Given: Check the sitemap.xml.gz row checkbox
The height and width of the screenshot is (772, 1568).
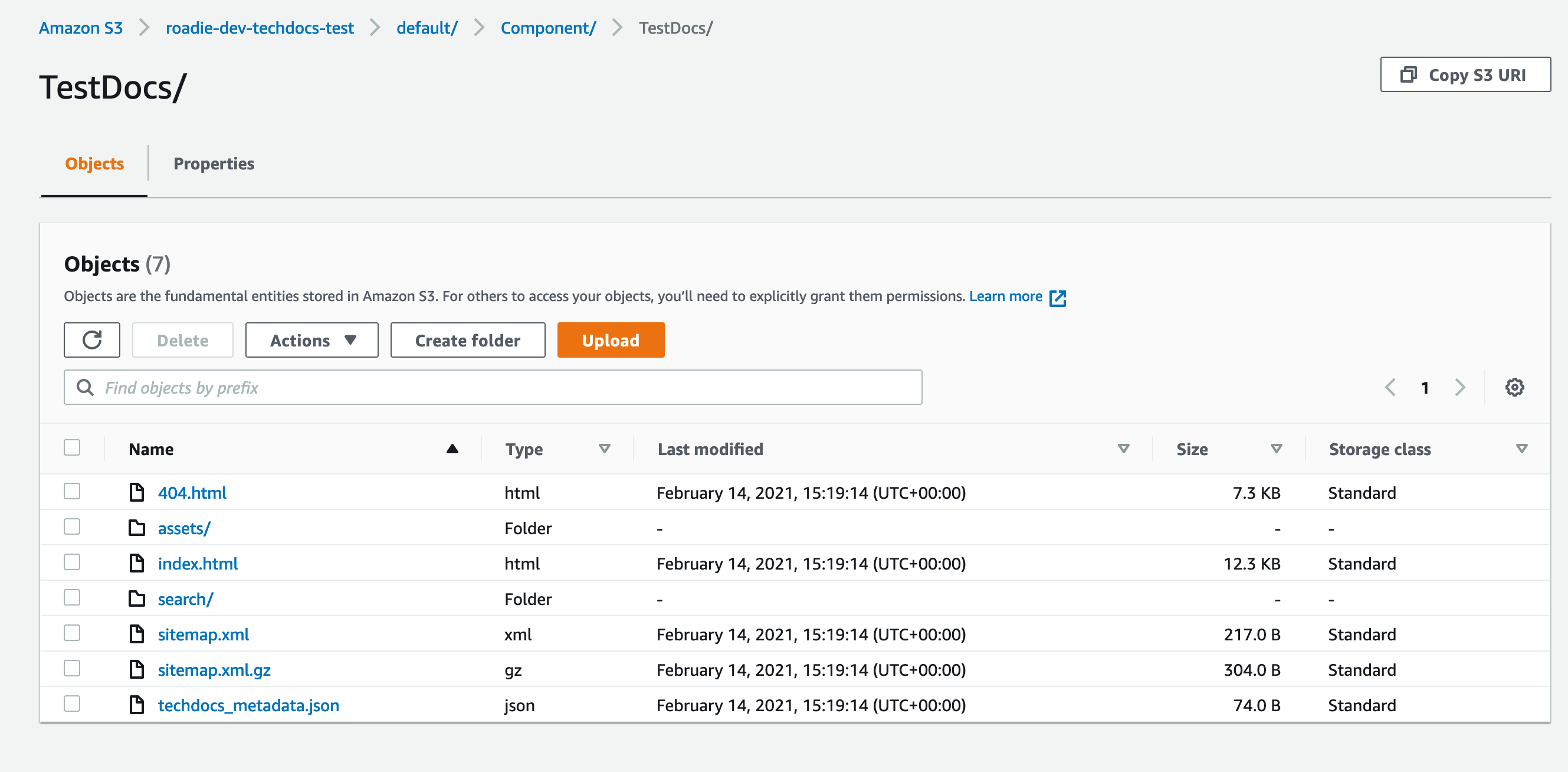Looking at the screenshot, I should point(73,669).
